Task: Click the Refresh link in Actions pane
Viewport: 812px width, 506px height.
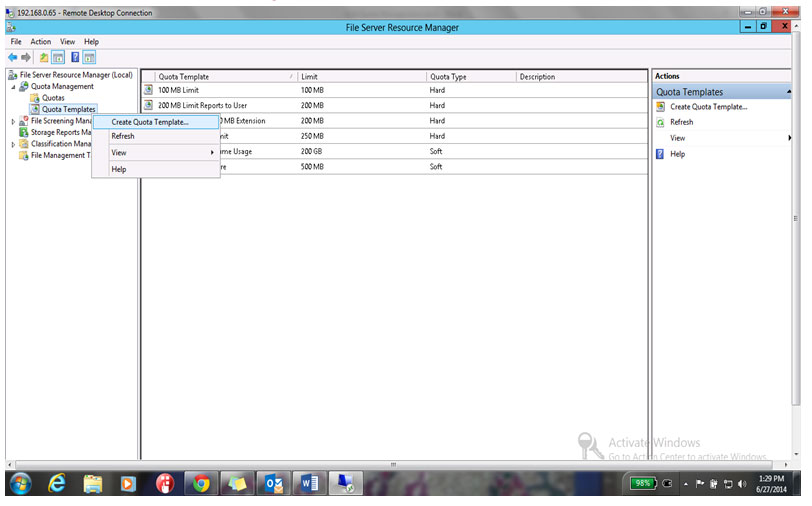Action: tap(682, 122)
